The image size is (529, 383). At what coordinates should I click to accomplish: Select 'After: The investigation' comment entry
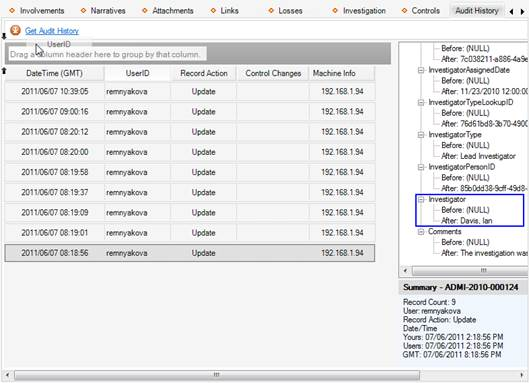484,253
